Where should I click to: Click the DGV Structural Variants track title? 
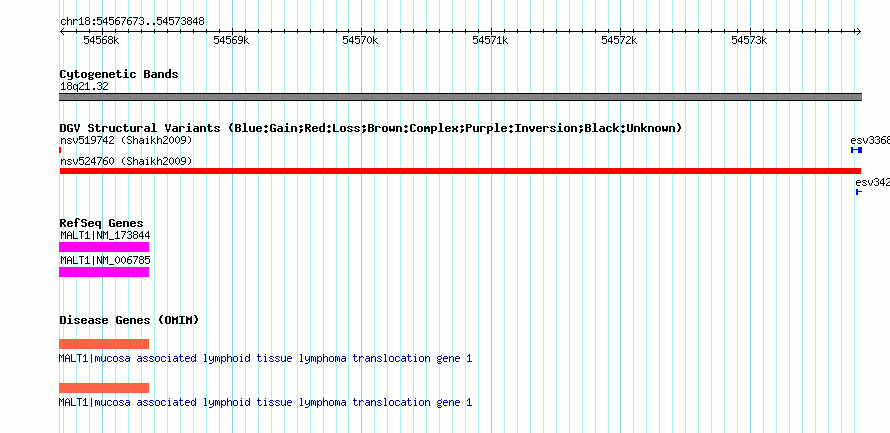coord(371,128)
